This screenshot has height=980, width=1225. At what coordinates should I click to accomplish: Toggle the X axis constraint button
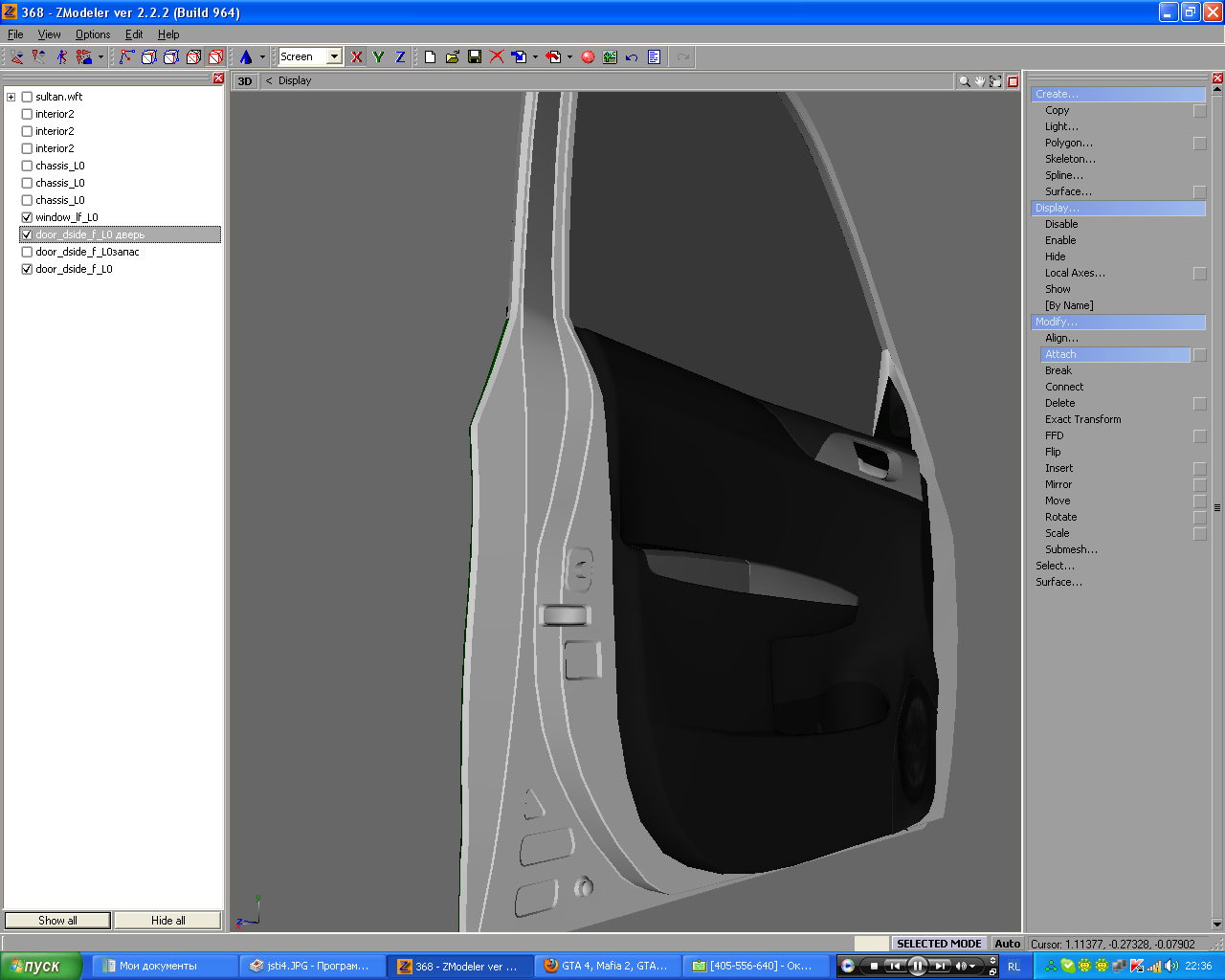coord(357,57)
